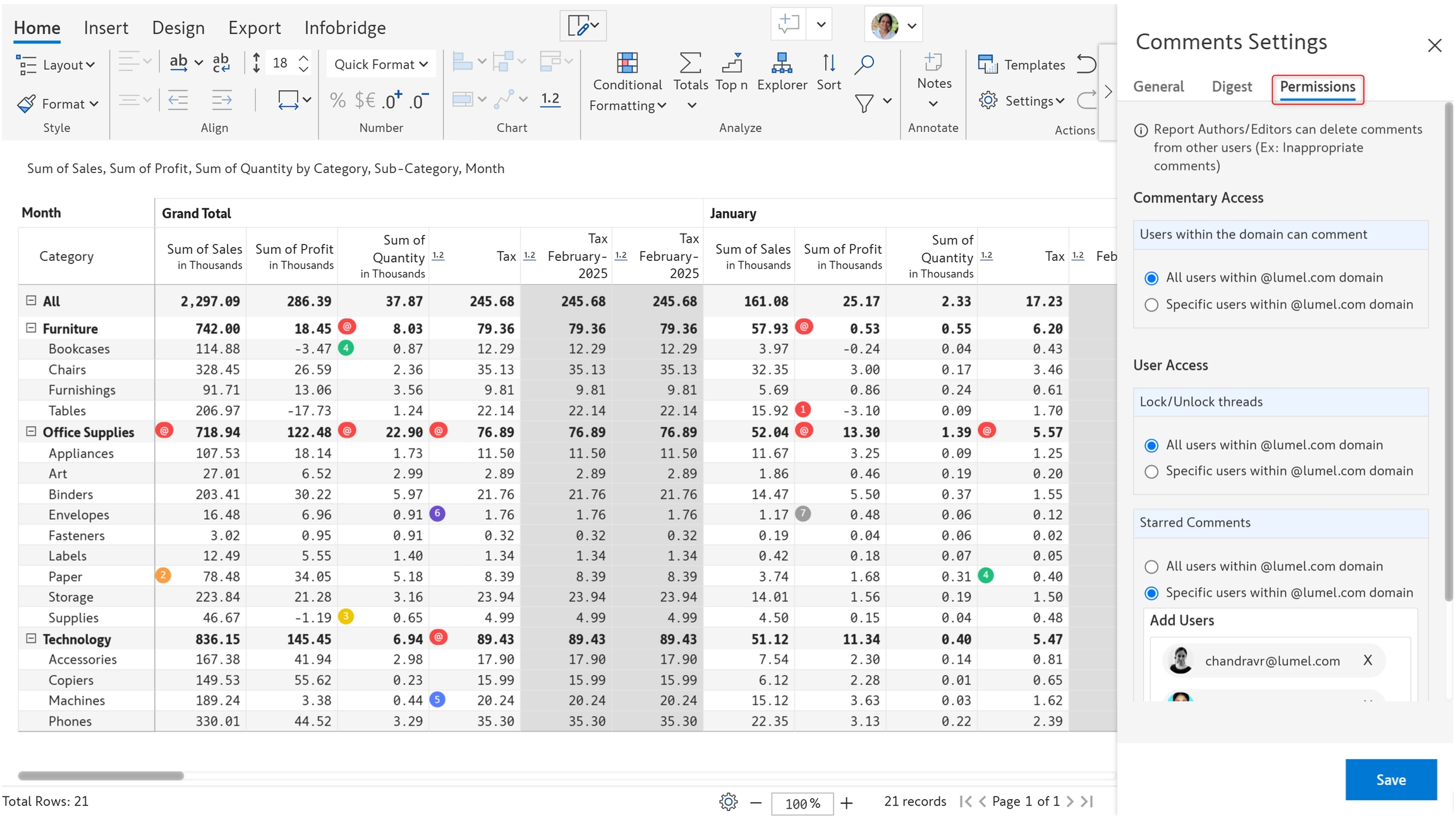Click percent number format icon

click(x=337, y=100)
